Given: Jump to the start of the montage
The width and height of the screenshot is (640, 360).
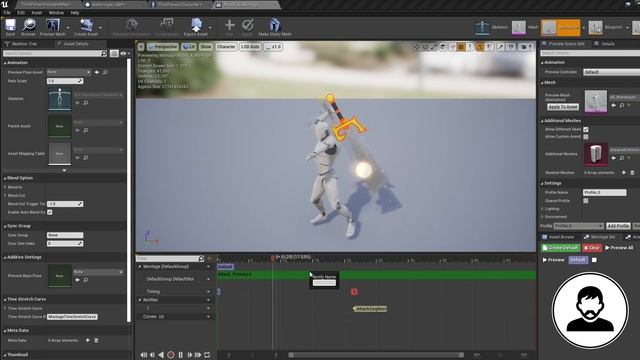Looking at the screenshot, I should pyautogui.click(x=143, y=355).
